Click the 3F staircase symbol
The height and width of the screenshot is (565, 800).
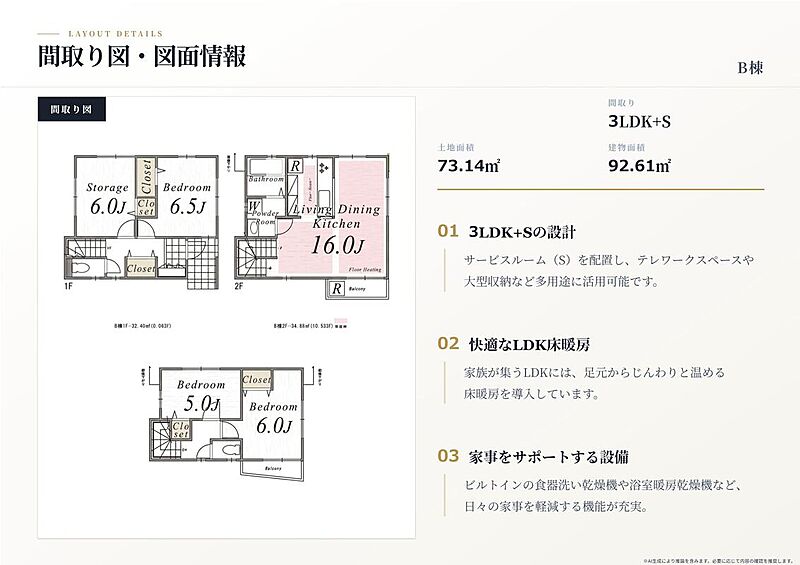pyautogui.click(x=166, y=439)
